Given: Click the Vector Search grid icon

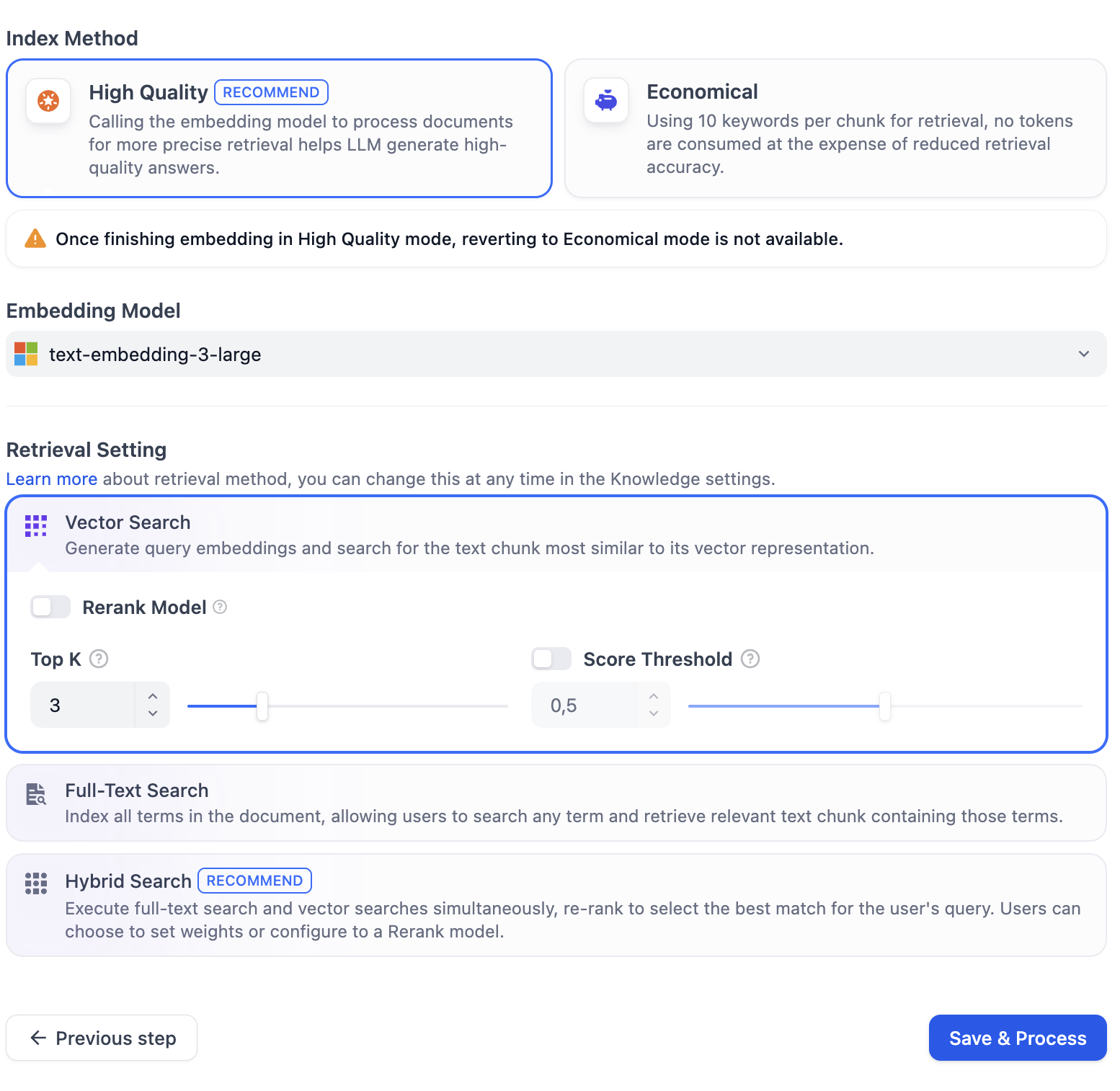Looking at the screenshot, I should tap(36, 525).
